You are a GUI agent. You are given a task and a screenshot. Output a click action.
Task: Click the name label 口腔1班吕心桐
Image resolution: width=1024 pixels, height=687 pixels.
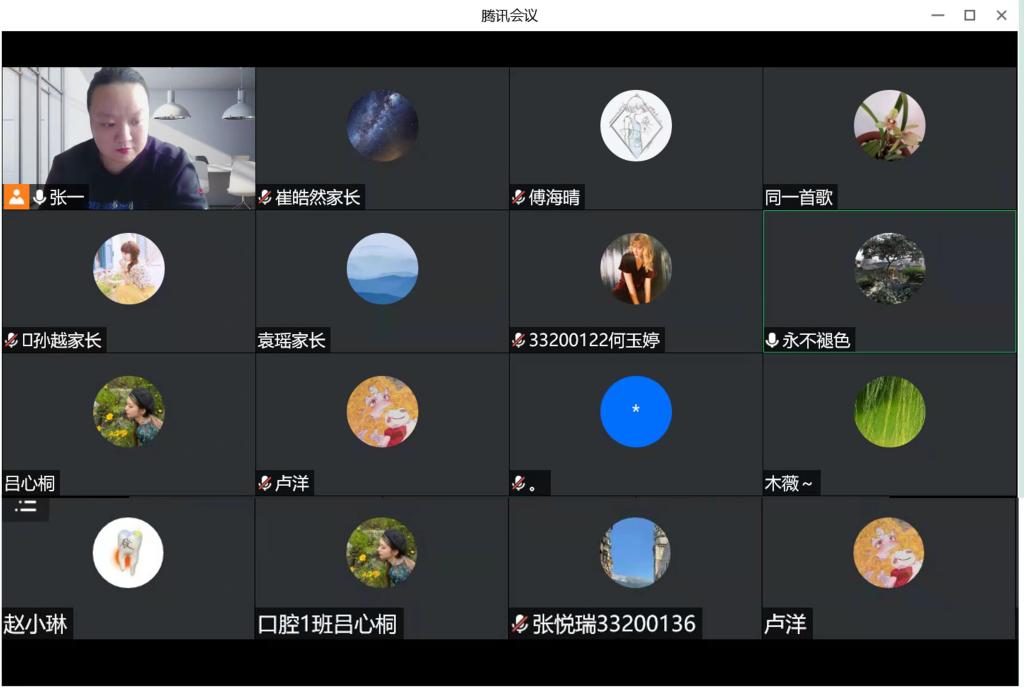327,624
